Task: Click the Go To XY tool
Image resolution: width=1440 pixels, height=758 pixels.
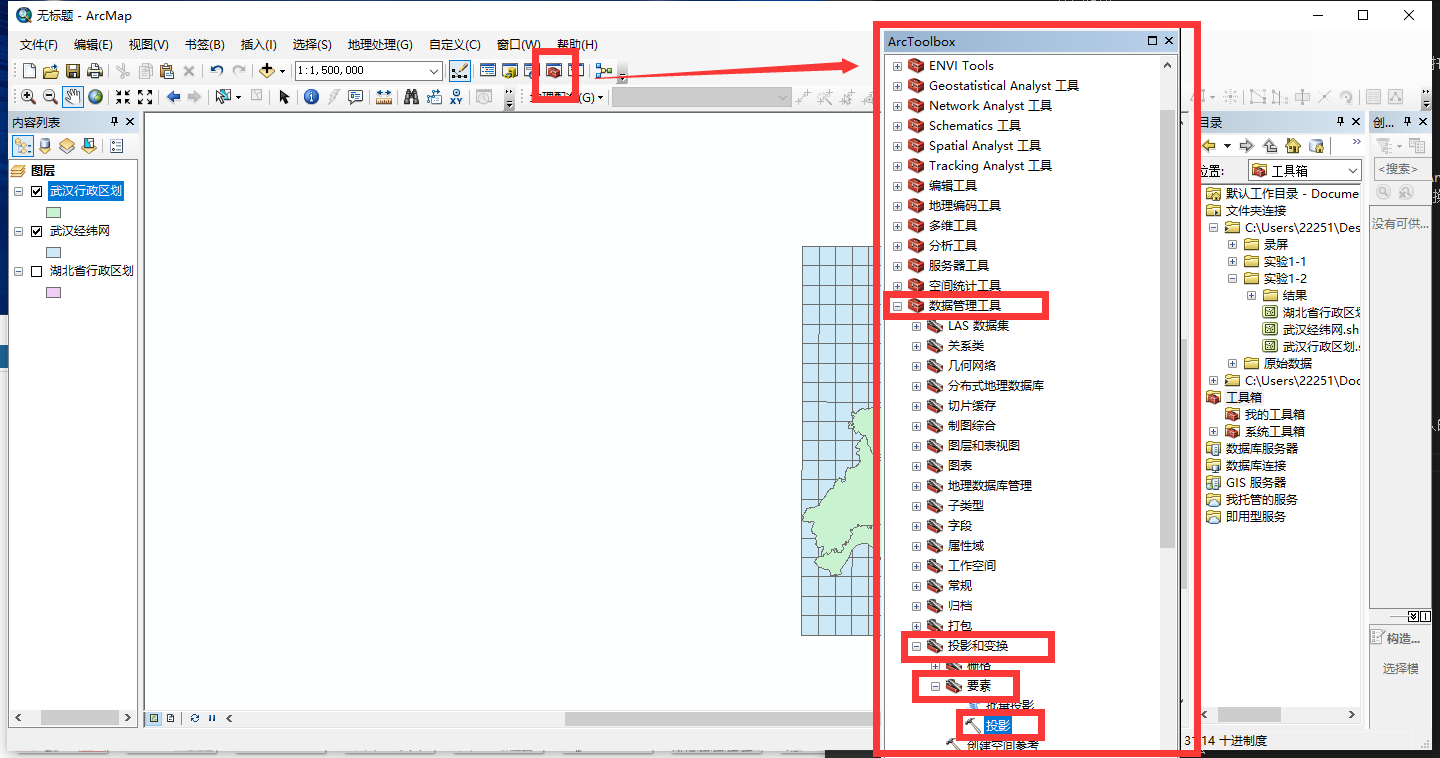Action: tap(457, 97)
